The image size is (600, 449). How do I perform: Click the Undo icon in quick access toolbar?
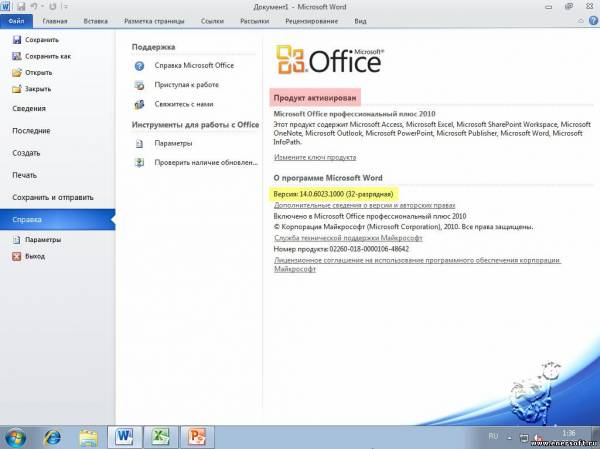point(34,7)
